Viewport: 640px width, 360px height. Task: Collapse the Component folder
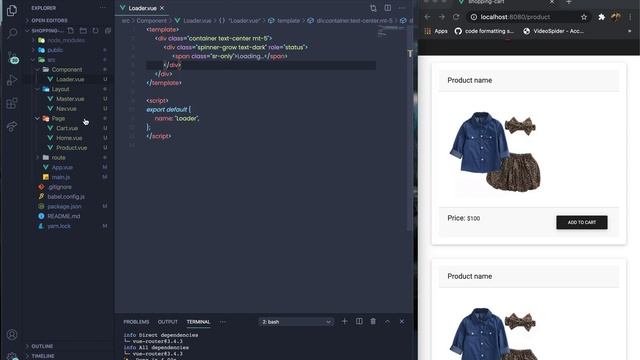(67, 70)
